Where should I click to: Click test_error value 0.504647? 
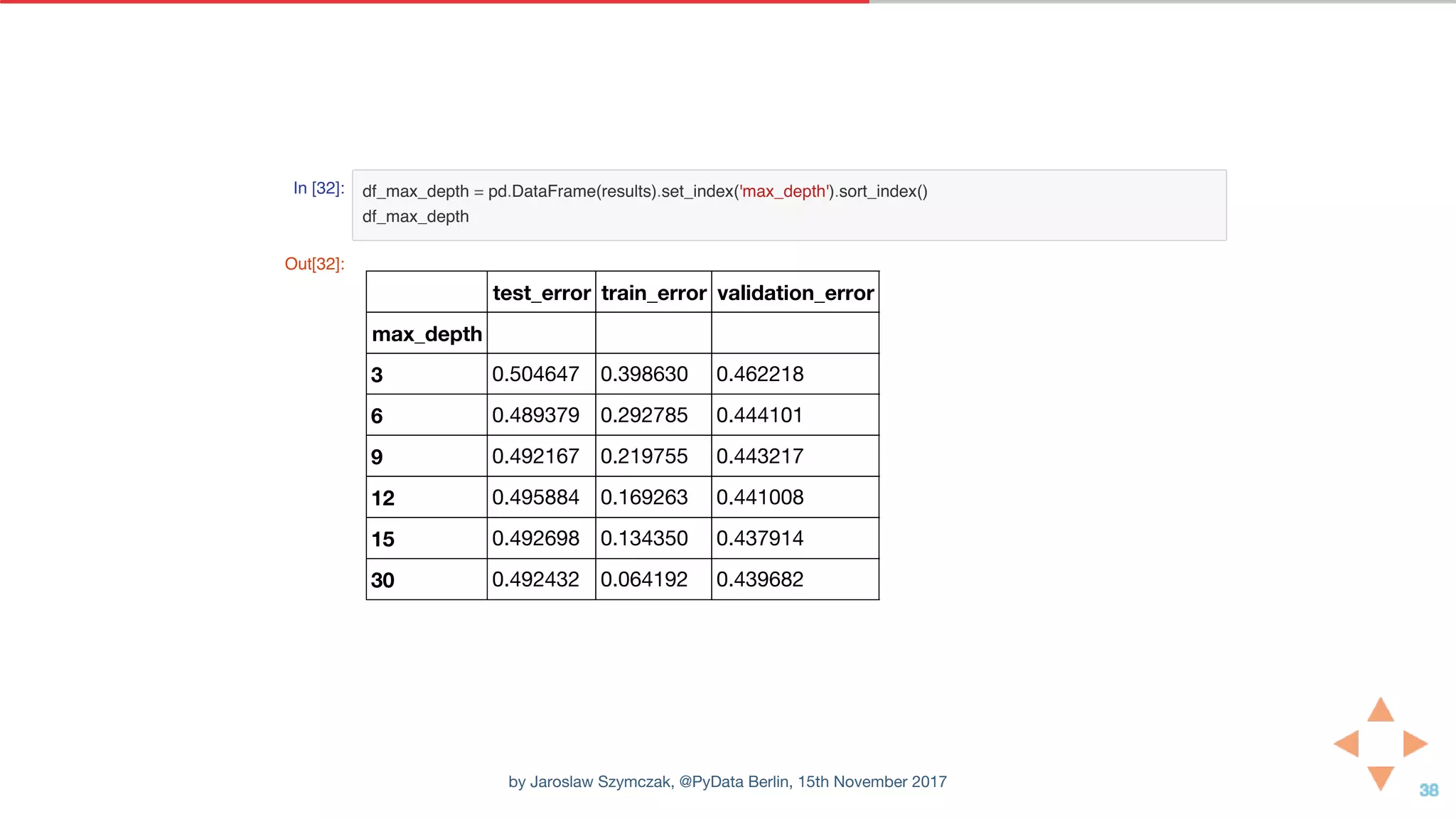point(535,374)
